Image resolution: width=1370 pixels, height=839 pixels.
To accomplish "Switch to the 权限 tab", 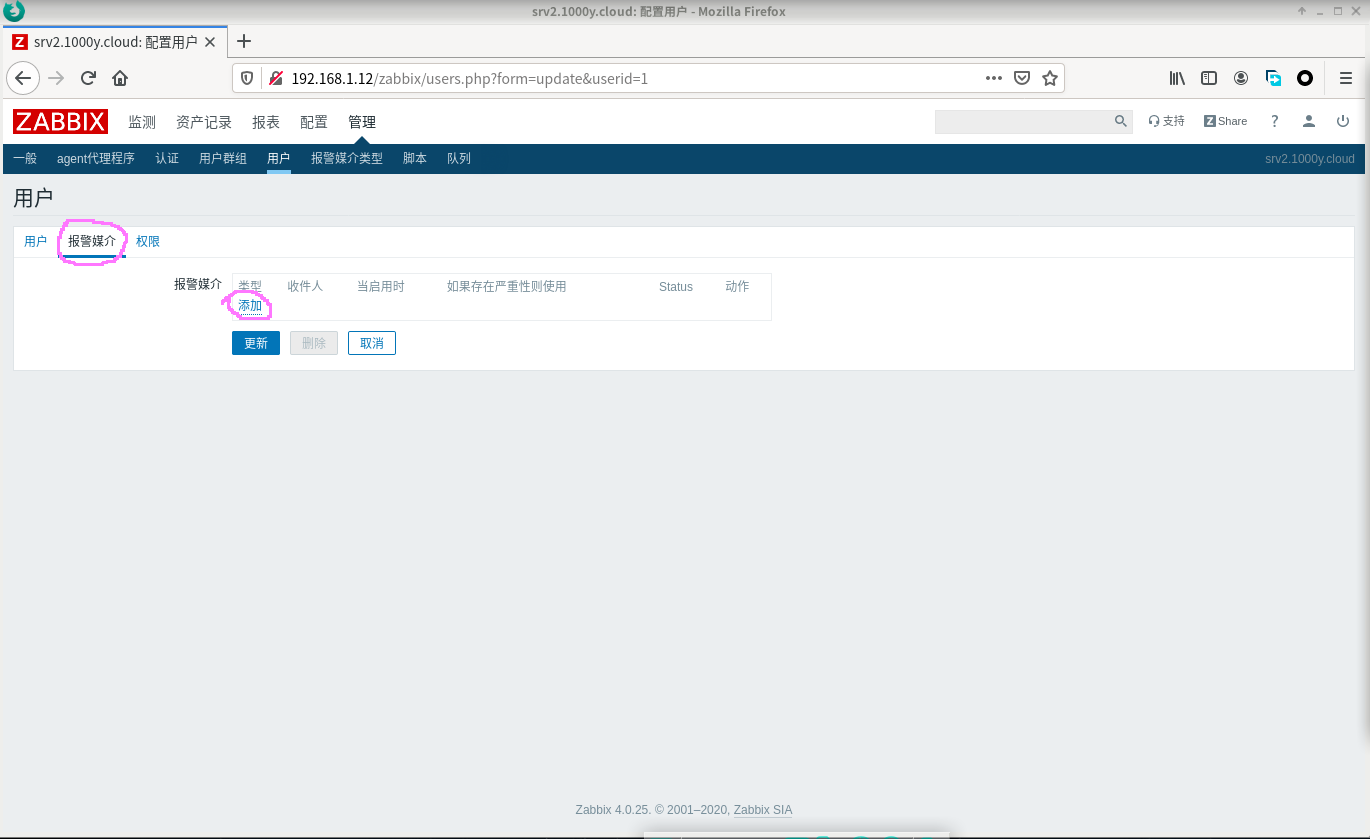I will click(148, 242).
